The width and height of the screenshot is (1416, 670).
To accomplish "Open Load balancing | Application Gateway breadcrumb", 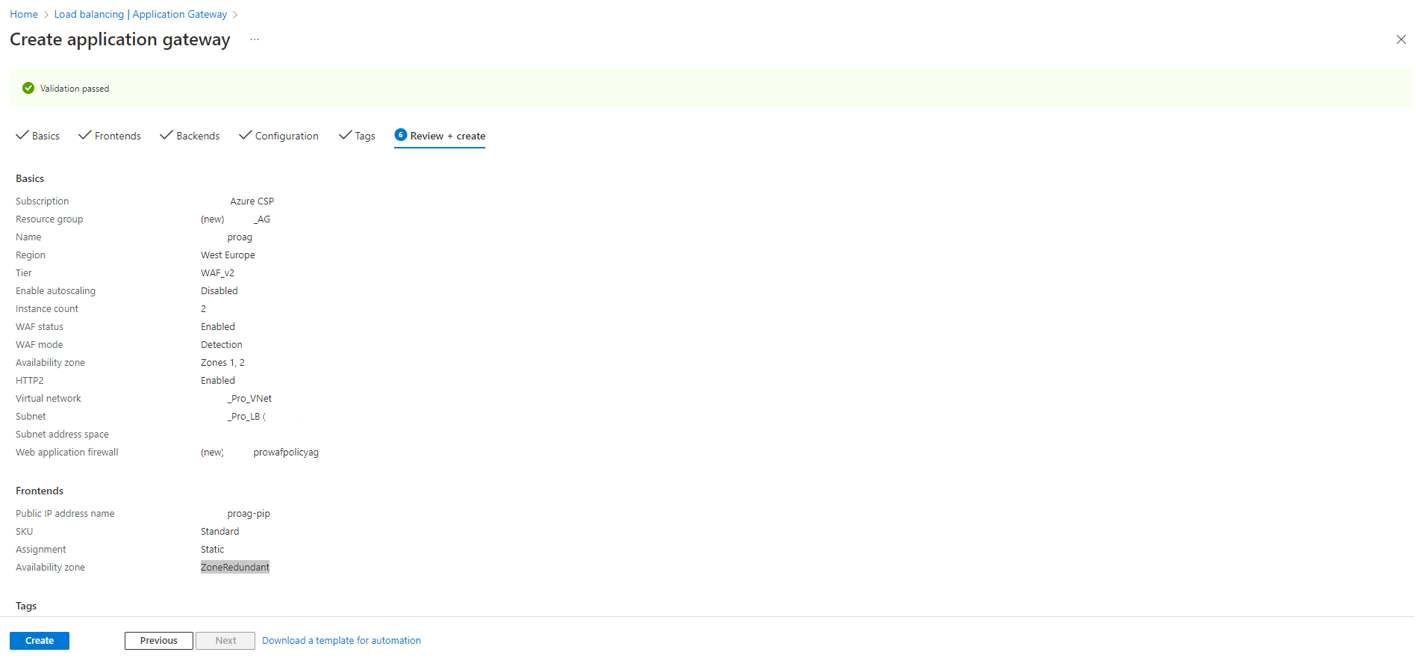I will [x=140, y=14].
